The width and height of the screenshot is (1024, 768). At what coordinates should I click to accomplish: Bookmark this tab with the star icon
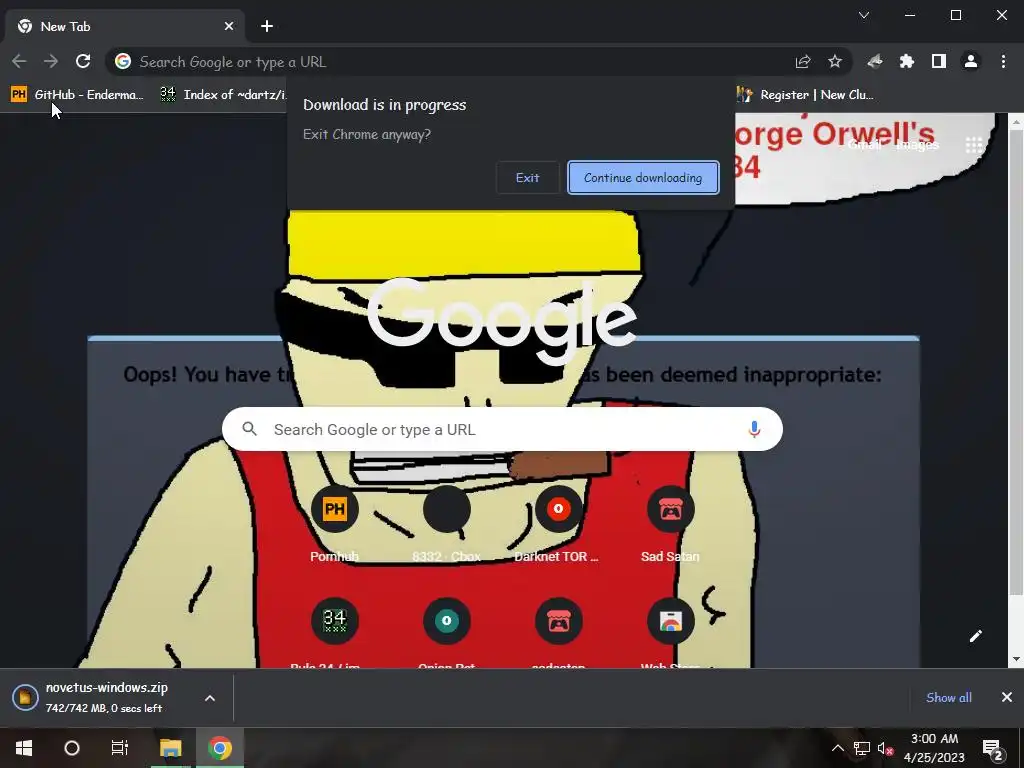point(835,61)
